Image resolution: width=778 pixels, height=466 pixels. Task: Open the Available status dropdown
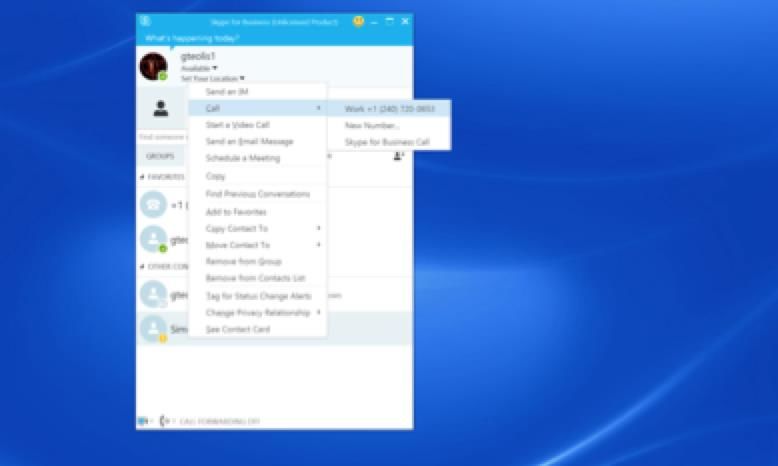click(x=199, y=68)
